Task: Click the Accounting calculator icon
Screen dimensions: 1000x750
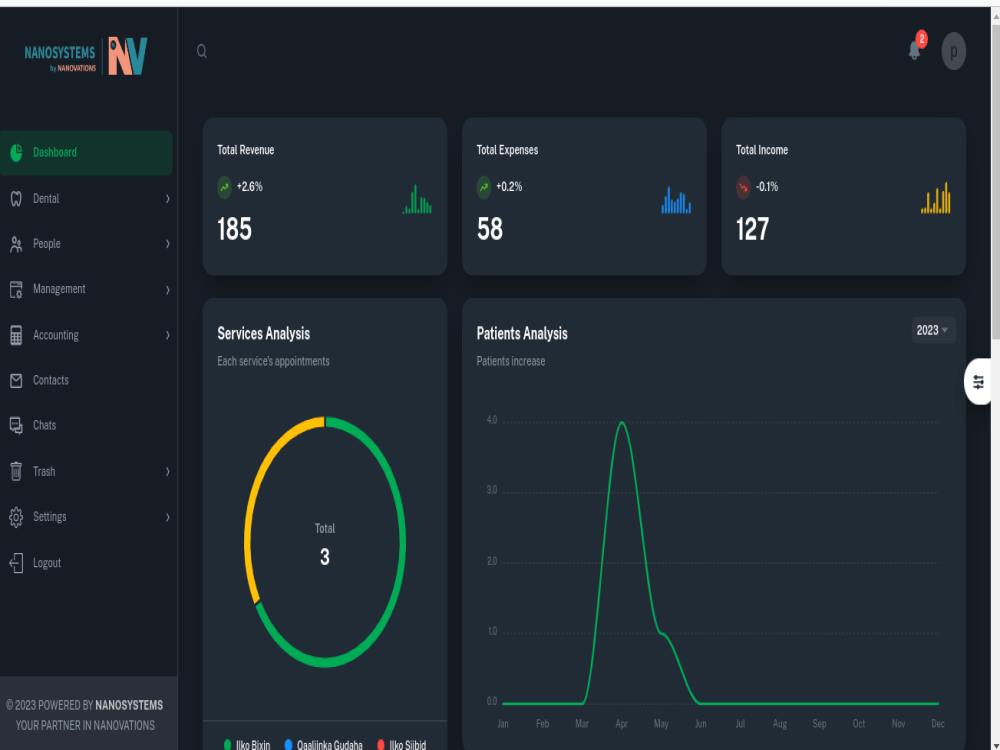Action: 17,335
